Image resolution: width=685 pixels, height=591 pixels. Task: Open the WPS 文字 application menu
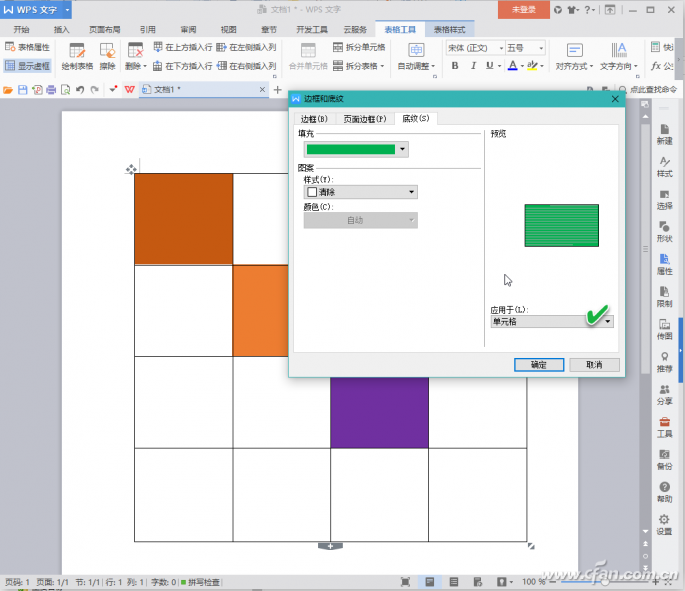(x=36, y=10)
